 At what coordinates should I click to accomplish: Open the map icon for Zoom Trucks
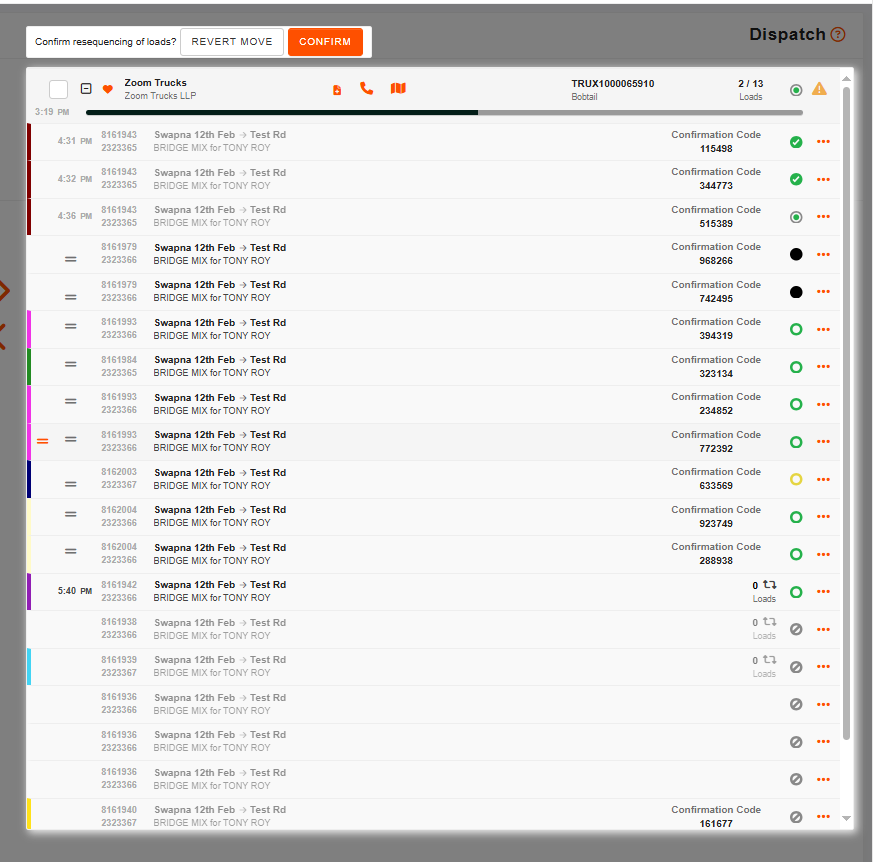[398, 89]
